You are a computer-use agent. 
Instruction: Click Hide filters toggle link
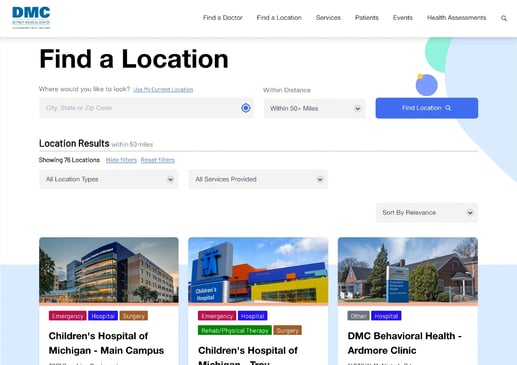click(x=121, y=160)
